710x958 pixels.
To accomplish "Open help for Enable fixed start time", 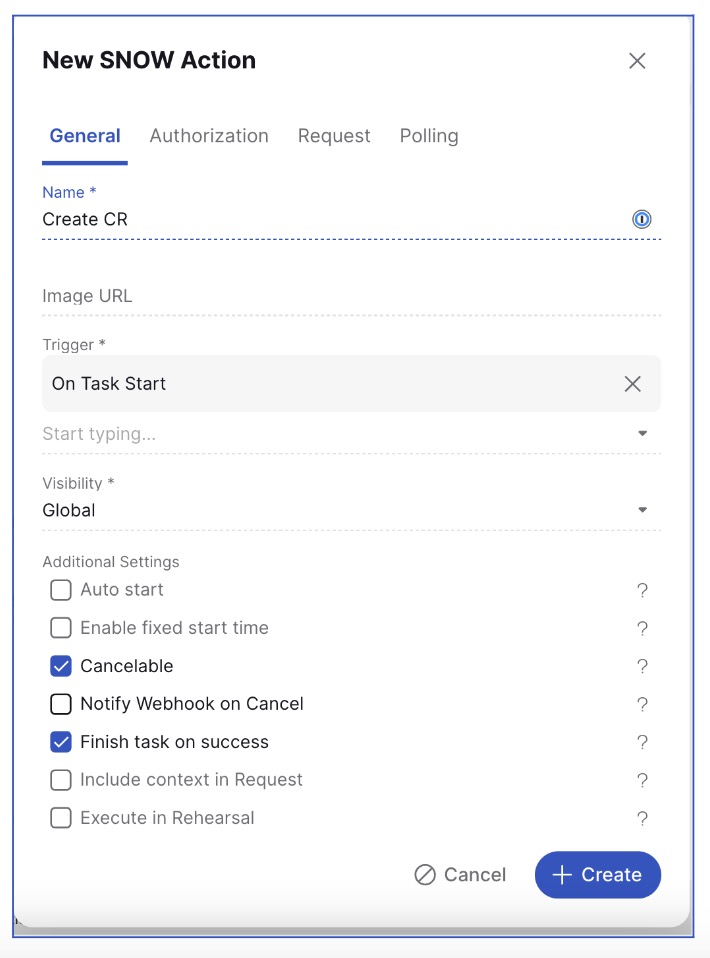I will 642,628.
